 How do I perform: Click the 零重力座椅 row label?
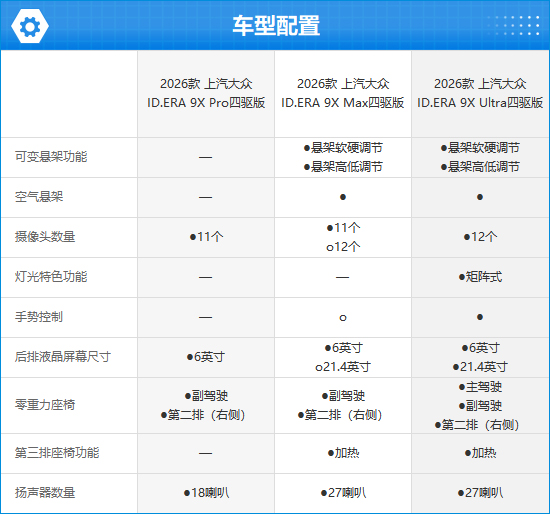click(x=45, y=405)
